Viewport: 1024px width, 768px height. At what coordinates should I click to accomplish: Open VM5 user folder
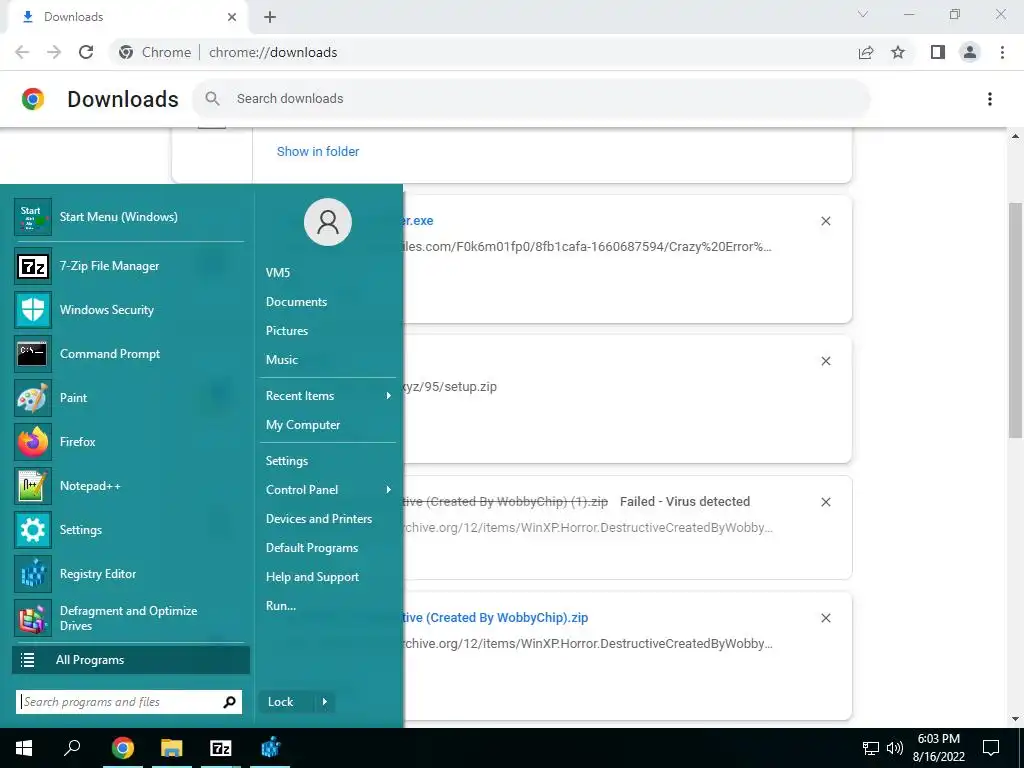point(278,273)
